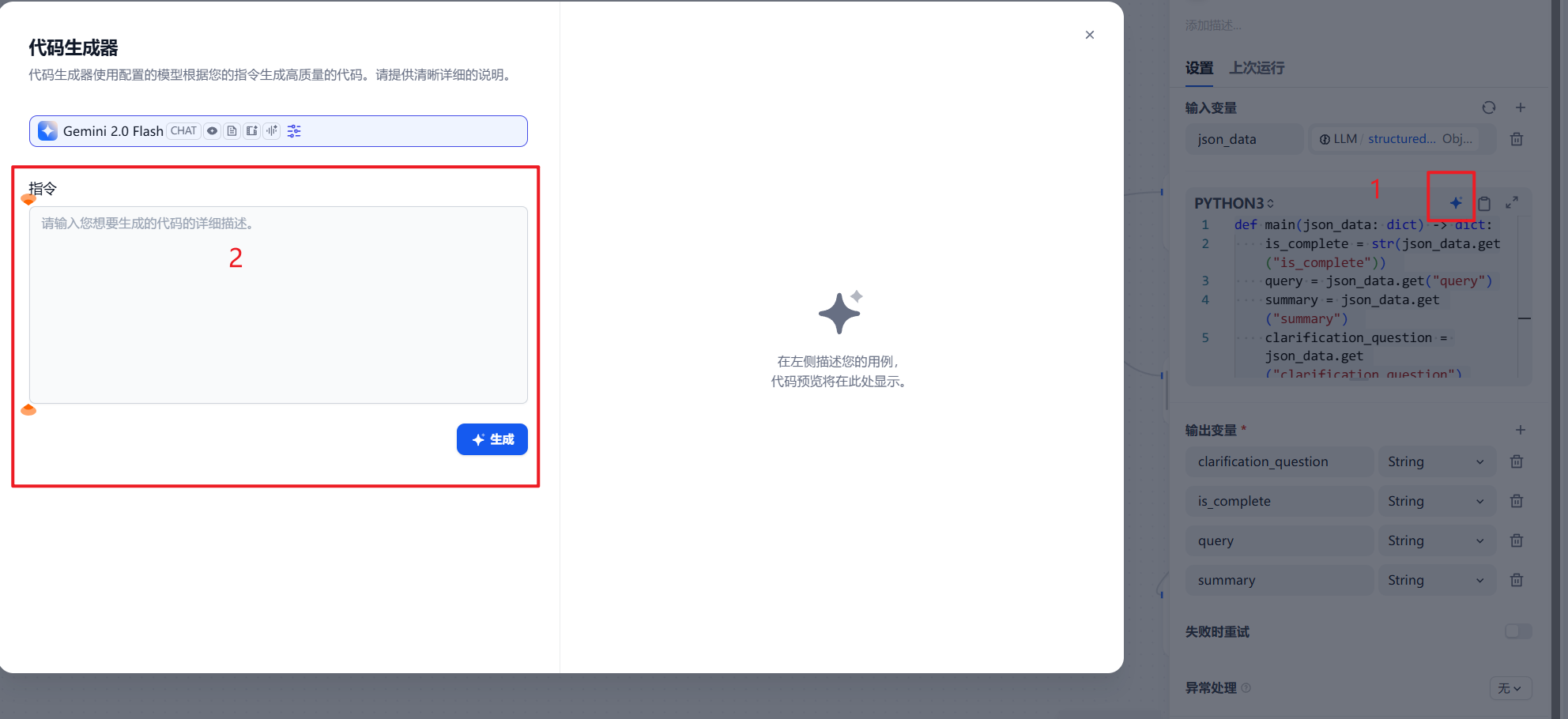Open the LLM structured output variable selector
Screen dimensions: 1568x719
(x=1403, y=139)
